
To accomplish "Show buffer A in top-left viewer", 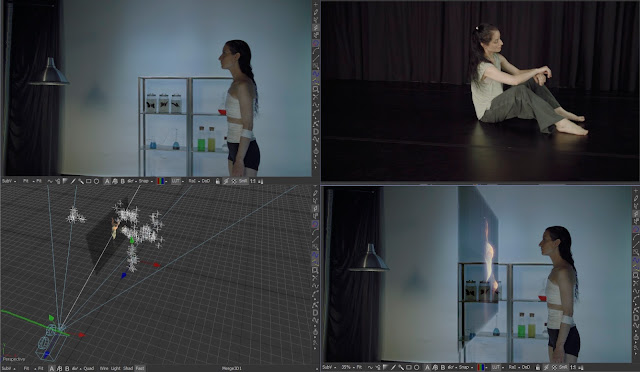I will pyautogui.click(x=107, y=181).
